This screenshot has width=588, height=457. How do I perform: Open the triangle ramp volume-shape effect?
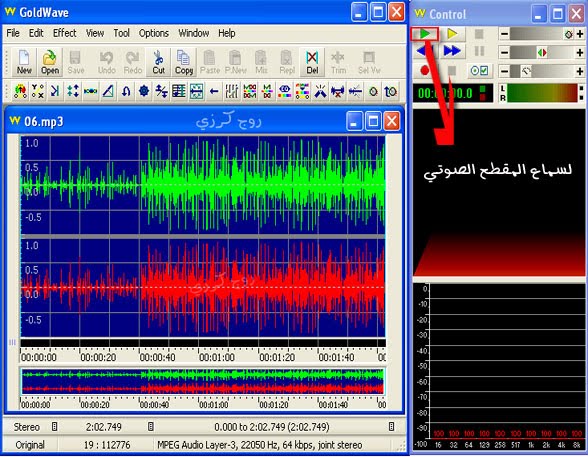tap(108, 91)
